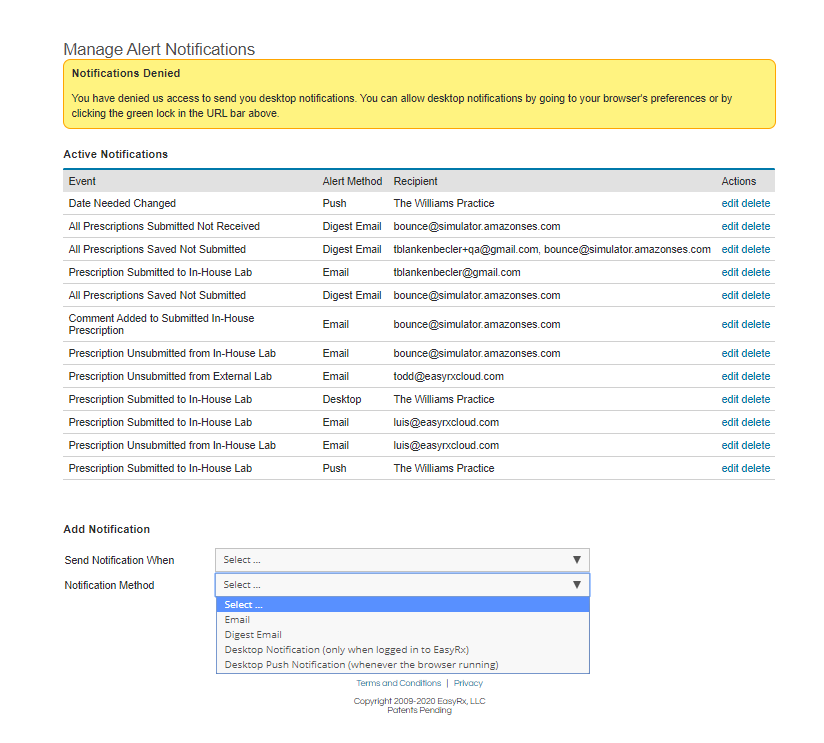Image resolution: width=824 pixels, height=743 pixels.
Task: Delete luis@easyrxcloud.com Unsubmitted from In-House alert
Action: coord(756,446)
